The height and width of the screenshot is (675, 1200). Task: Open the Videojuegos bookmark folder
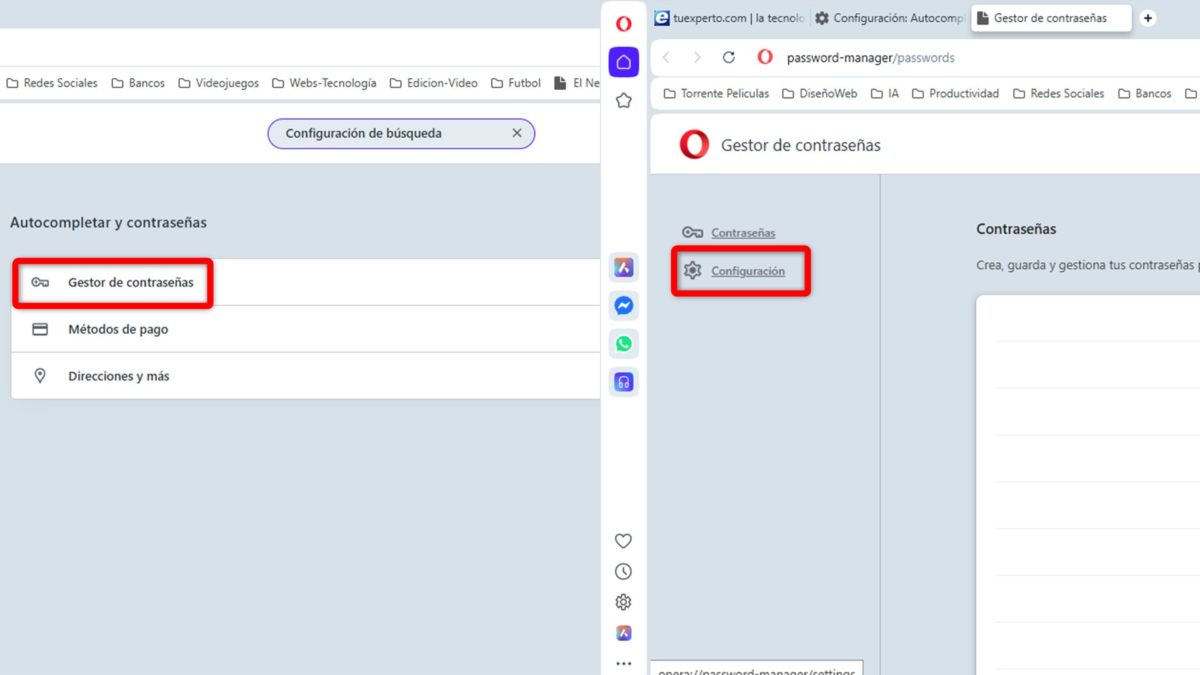point(218,83)
